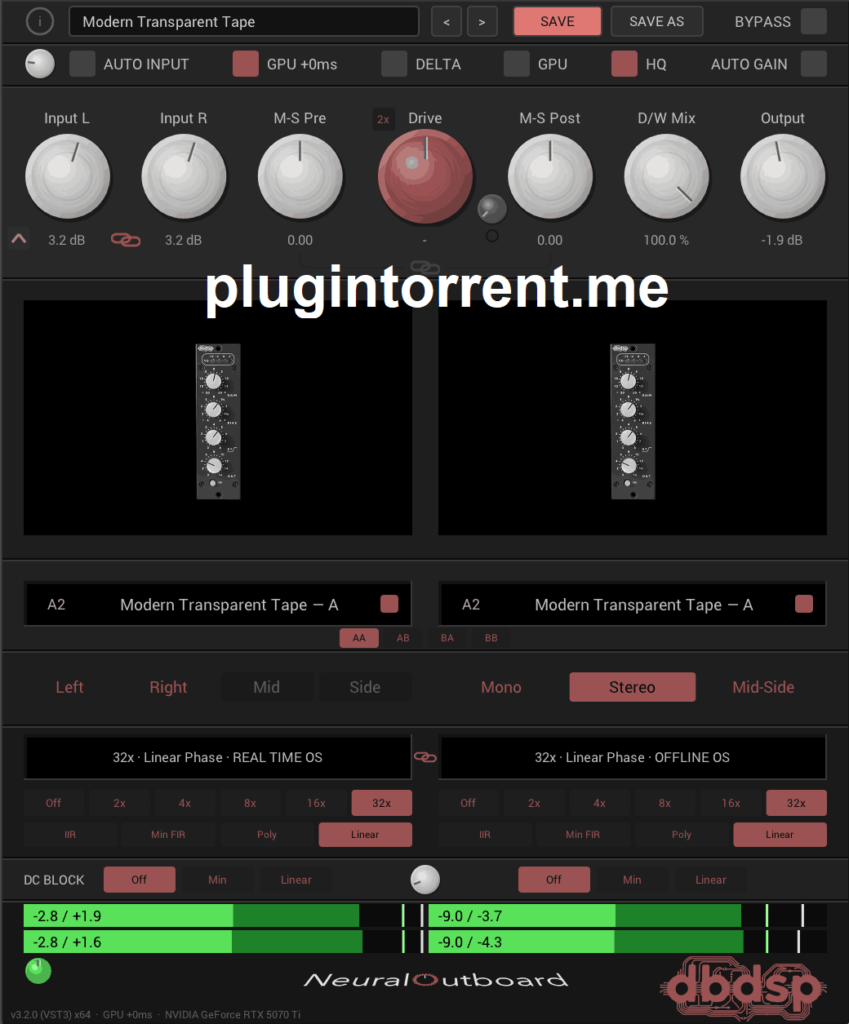The width and height of the screenshot is (849, 1024).
Task: Select Poly filter for offline OS
Action: pyautogui.click(x=681, y=835)
